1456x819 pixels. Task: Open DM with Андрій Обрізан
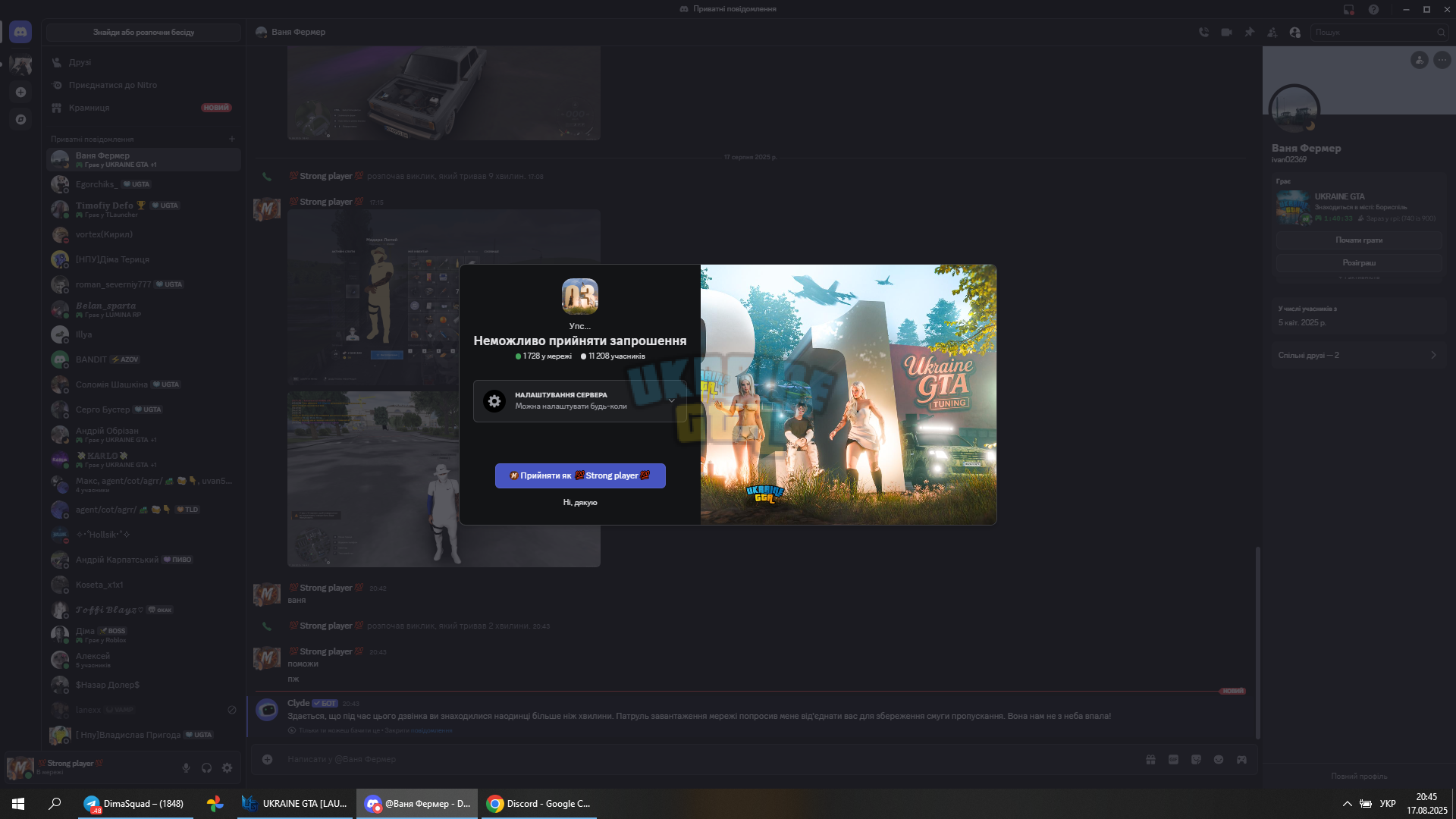click(144, 435)
